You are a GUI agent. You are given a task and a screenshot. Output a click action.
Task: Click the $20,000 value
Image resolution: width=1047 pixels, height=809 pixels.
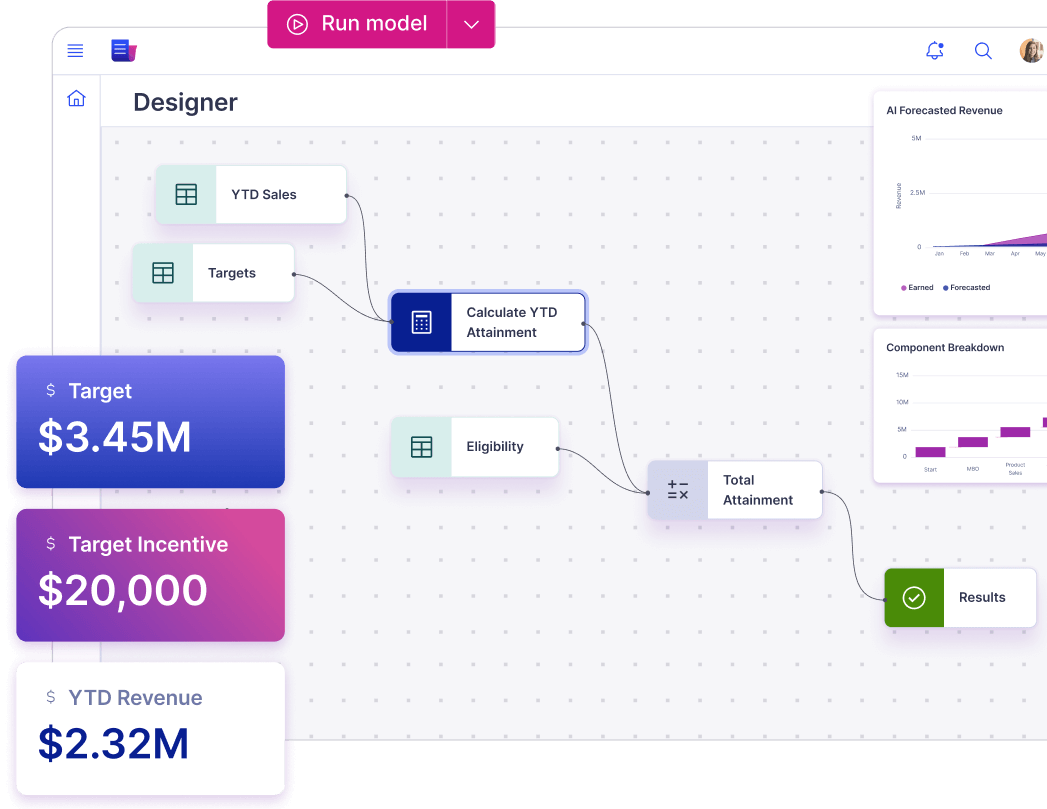coord(123,591)
